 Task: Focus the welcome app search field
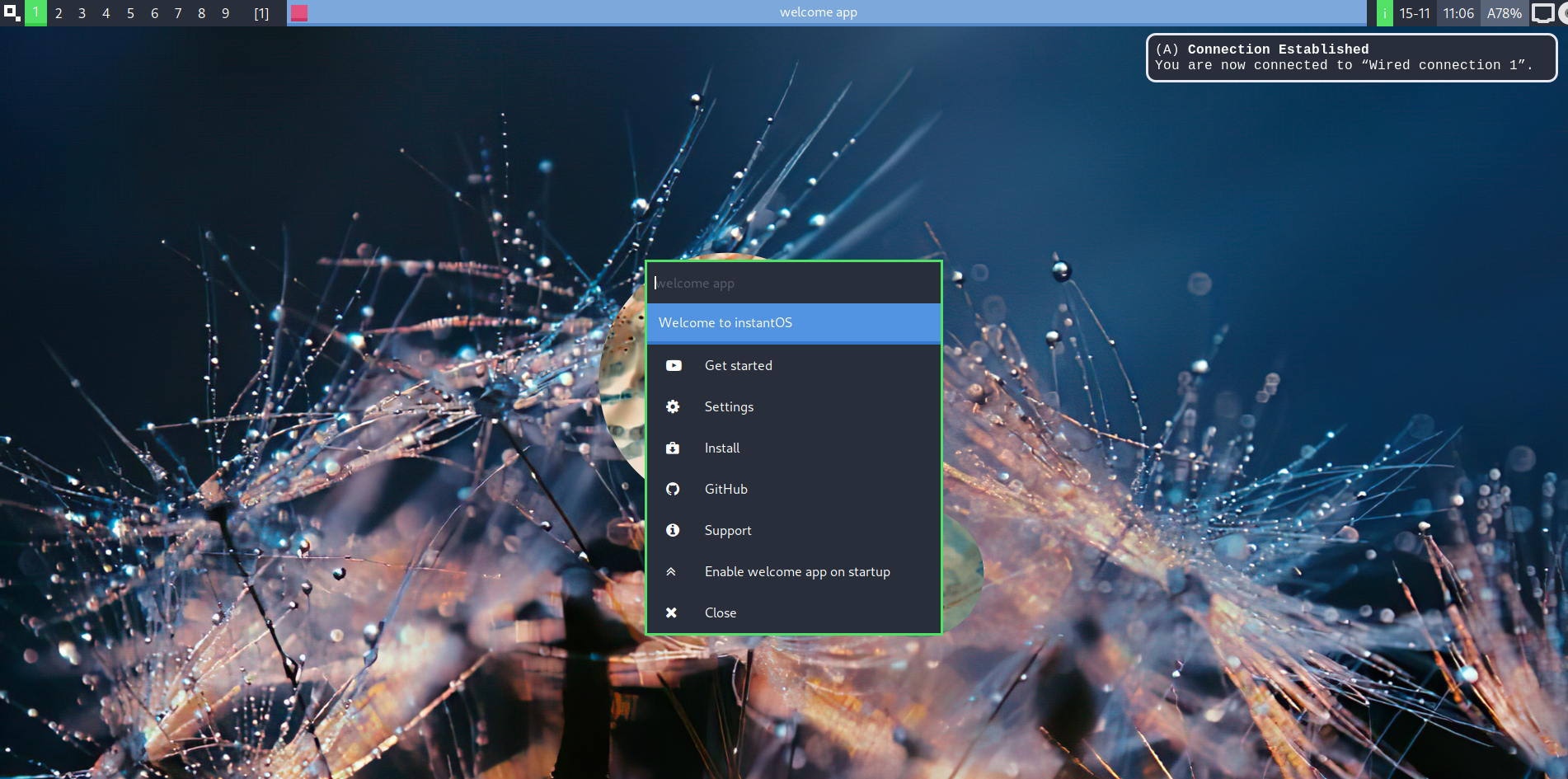pos(793,283)
